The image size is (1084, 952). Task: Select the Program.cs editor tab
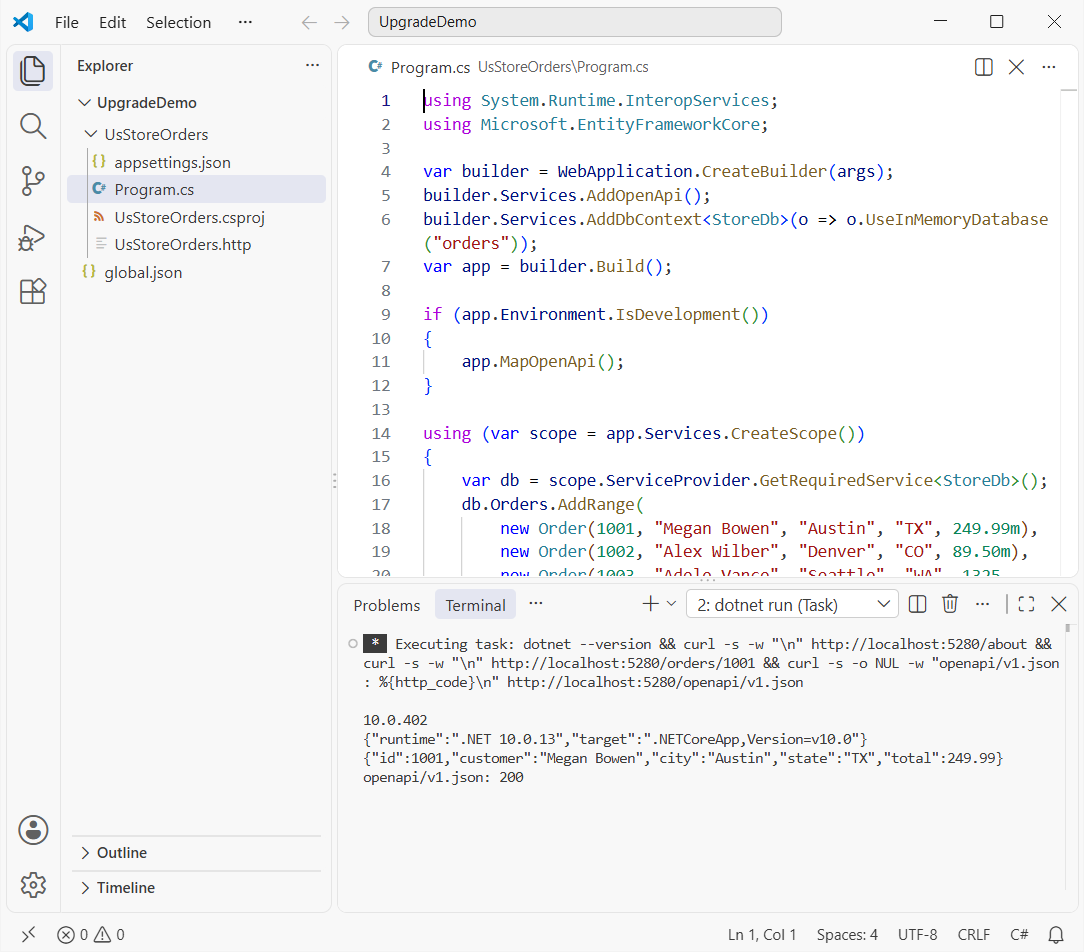[430, 67]
